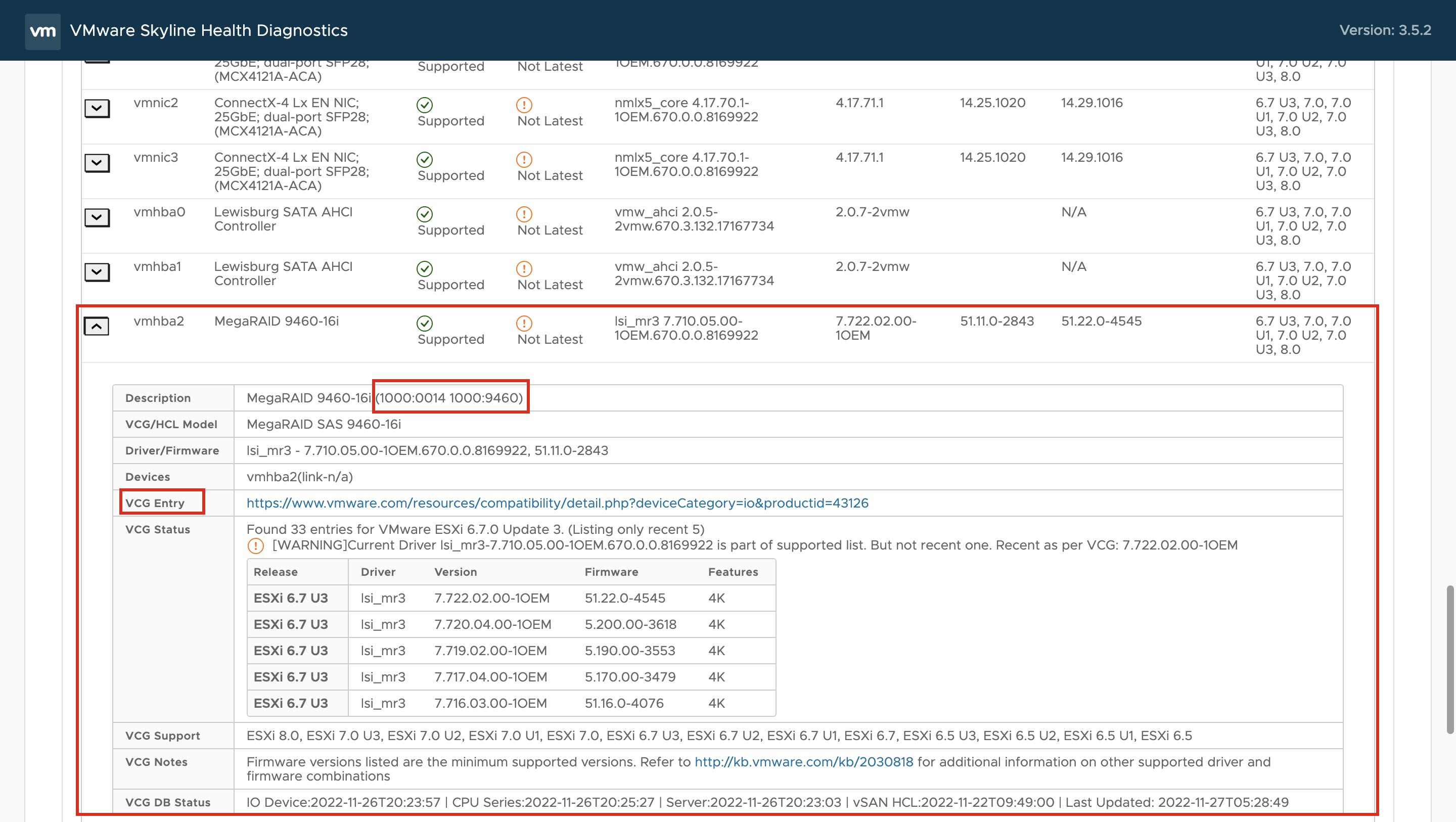Image resolution: width=1456 pixels, height=822 pixels.
Task: Click the Features column header
Action: pyautogui.click(x=733, y=572)
